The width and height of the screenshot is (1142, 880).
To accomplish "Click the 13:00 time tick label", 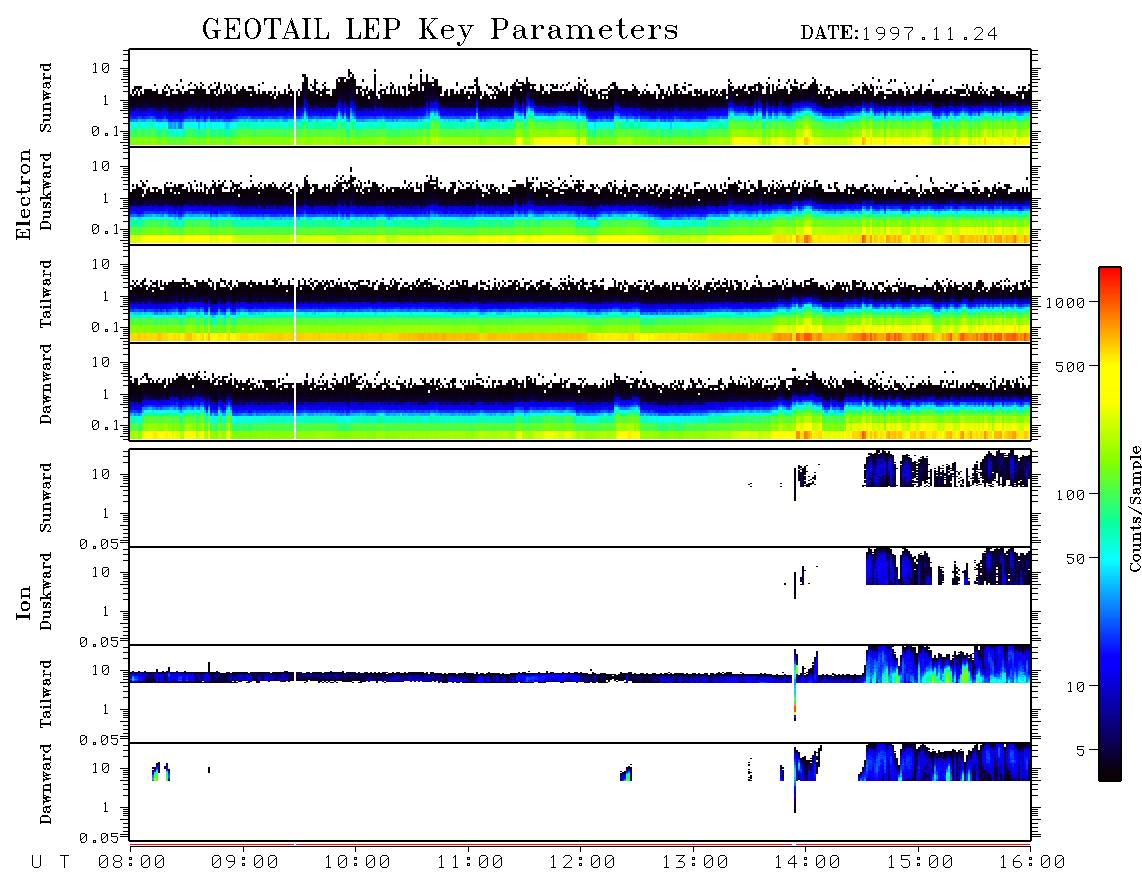I will click(x=695, y=863).
